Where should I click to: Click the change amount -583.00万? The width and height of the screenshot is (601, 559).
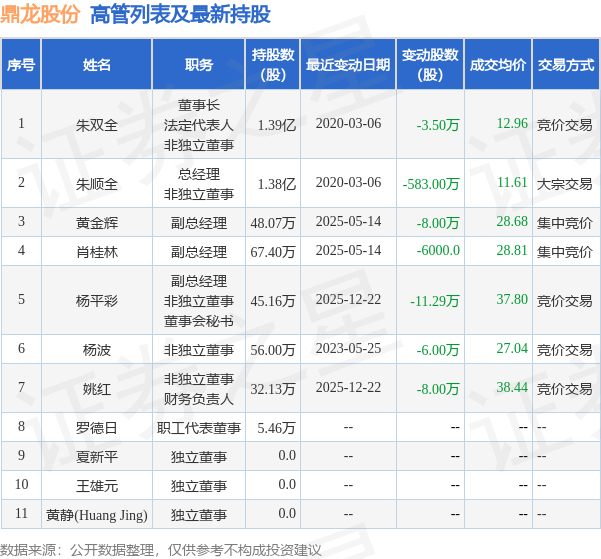[431, 184]
